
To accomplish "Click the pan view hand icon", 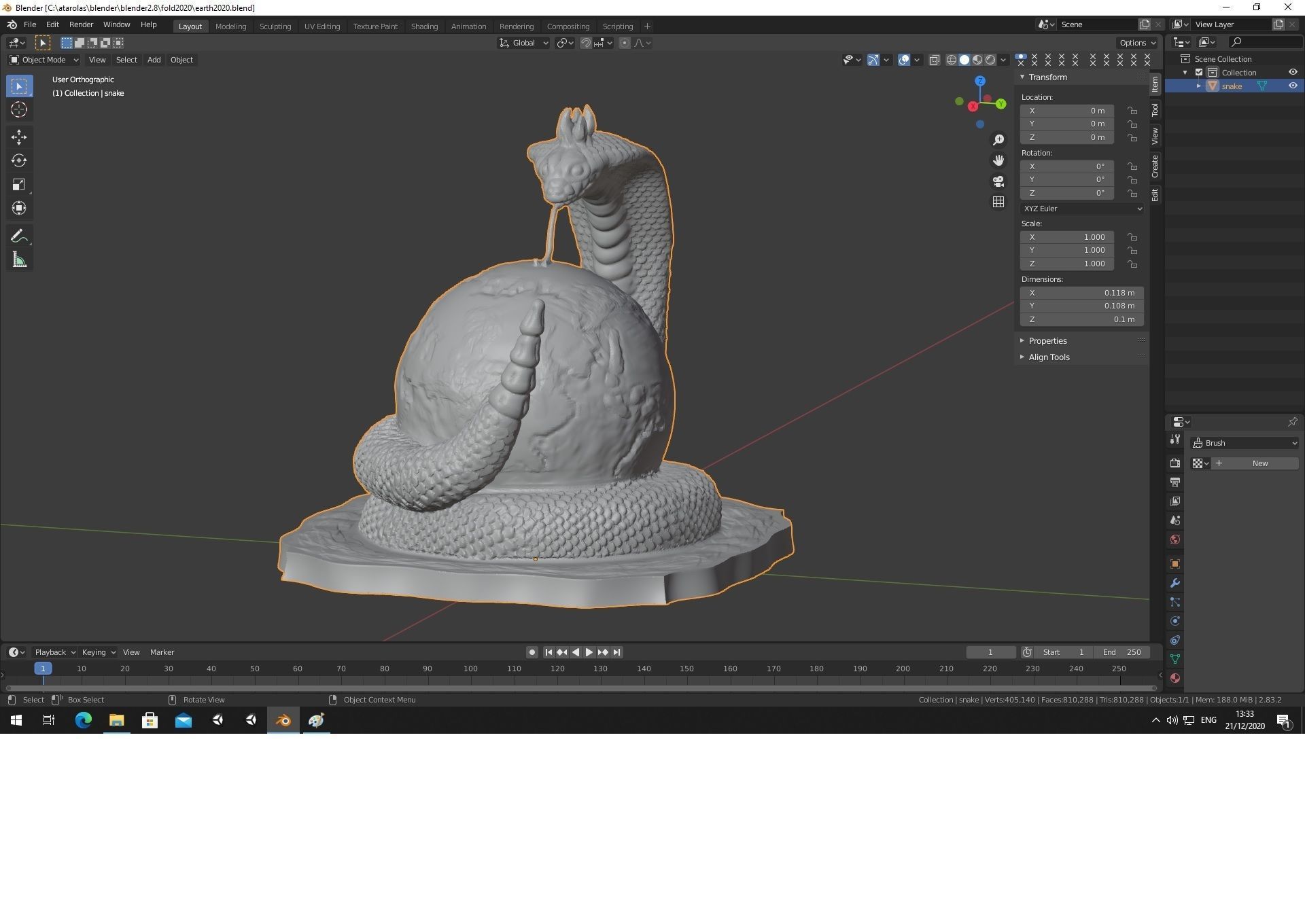I will tap(998, 160).
